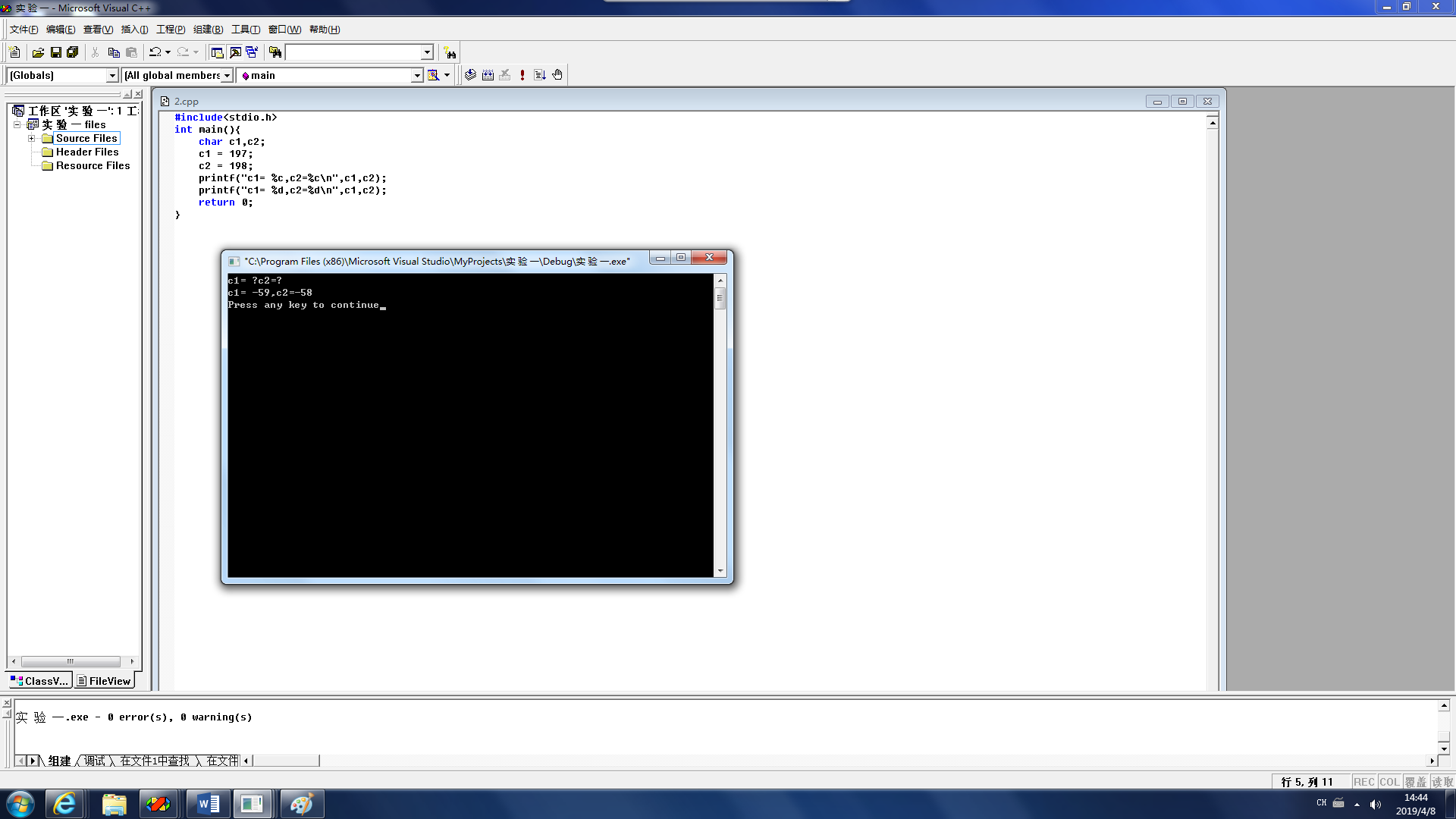Run program with red exclamation icon
This screenshot has width=1456, height=819.
tap(522, 75)
